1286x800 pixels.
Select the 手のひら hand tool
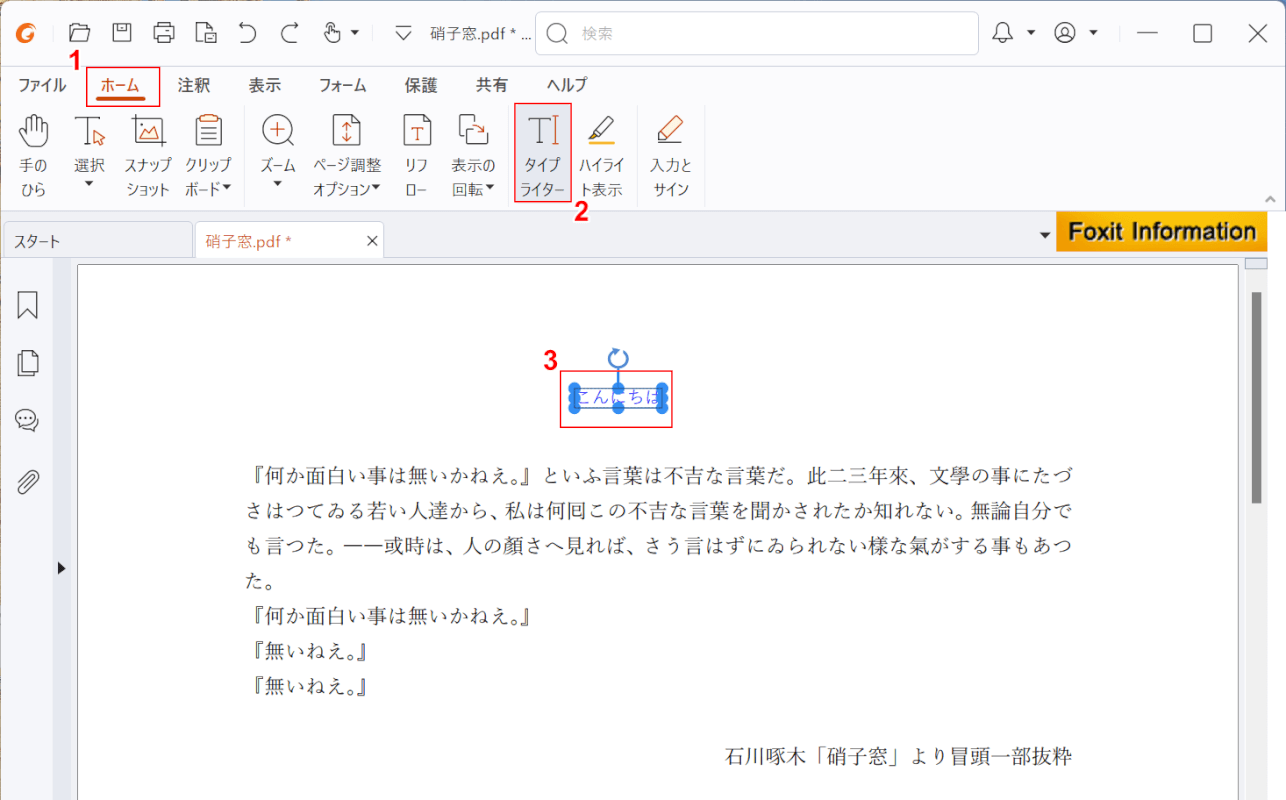pyautogui.click(x=34, y=155)
